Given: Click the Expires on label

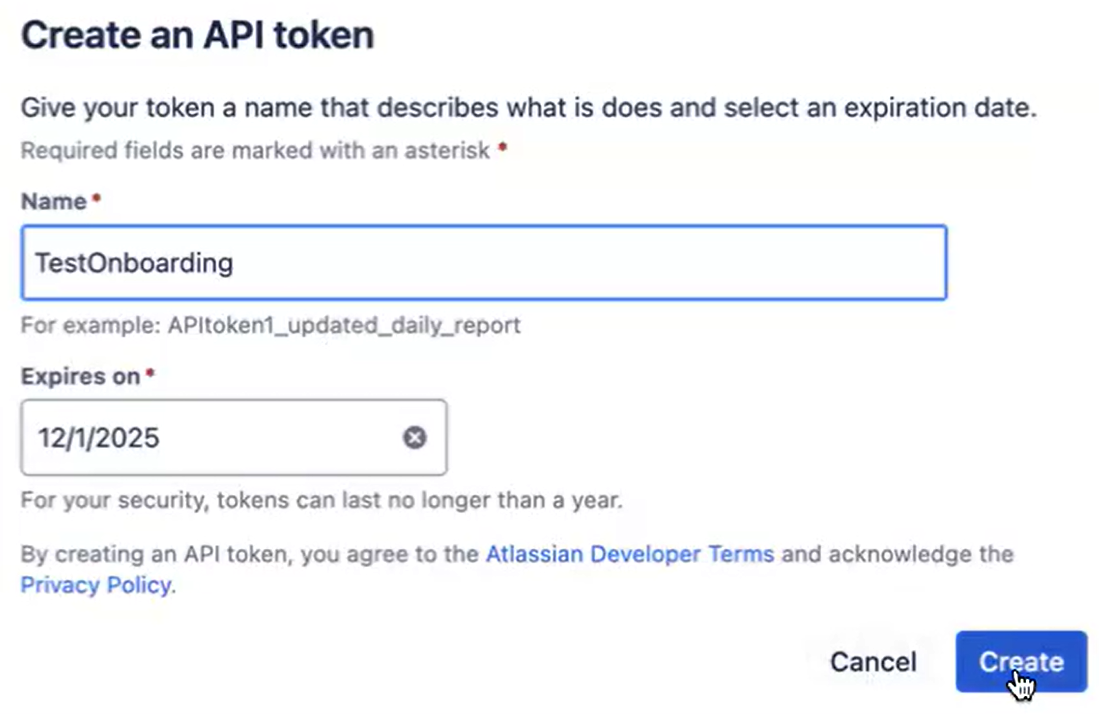Looking at the screenshot, I should pyautogui.click(x=79, y=376).
